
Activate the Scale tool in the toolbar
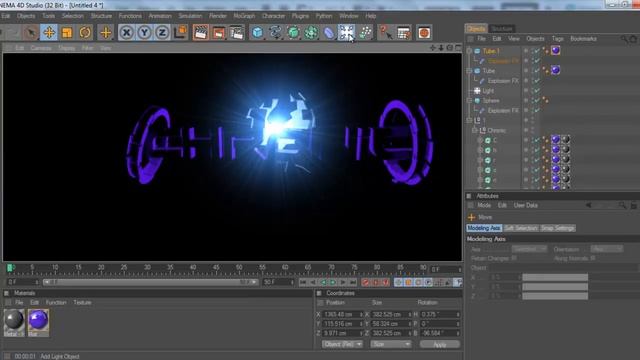coord(67,33)
